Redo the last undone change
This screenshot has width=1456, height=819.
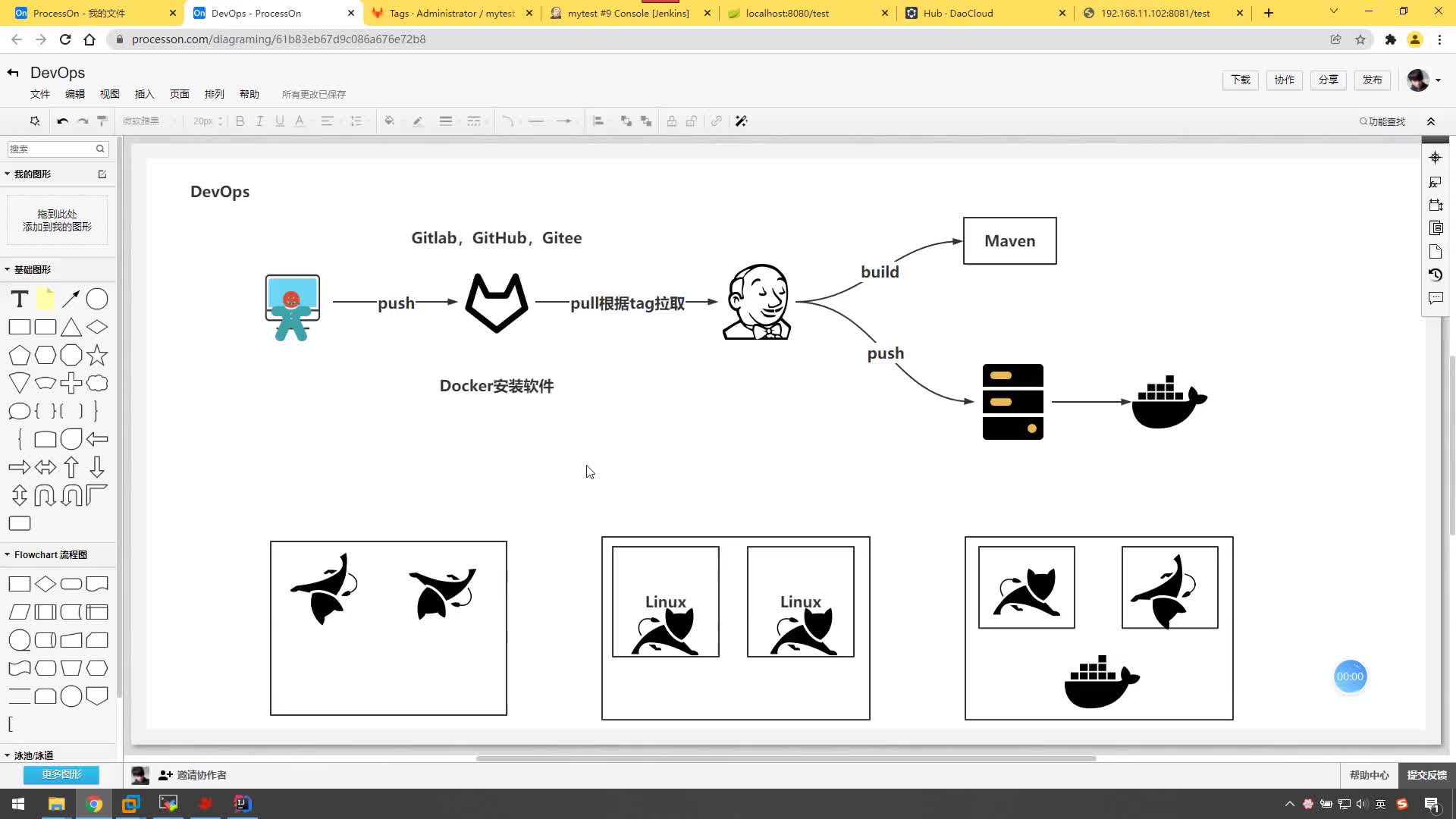(83, 121)
